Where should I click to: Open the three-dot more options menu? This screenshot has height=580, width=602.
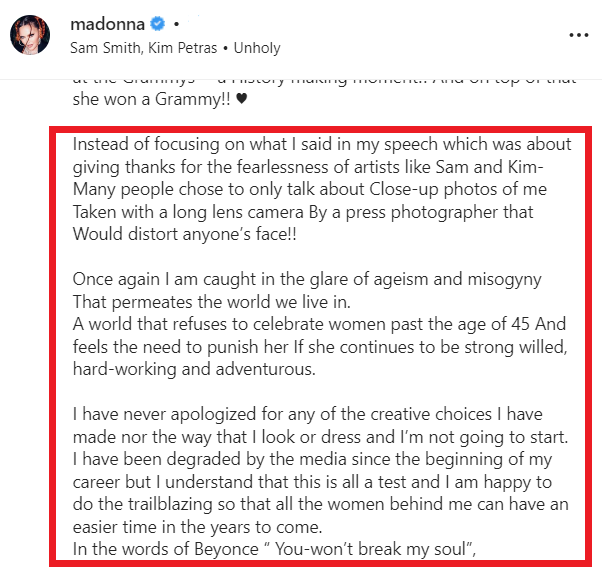[579, 35]
